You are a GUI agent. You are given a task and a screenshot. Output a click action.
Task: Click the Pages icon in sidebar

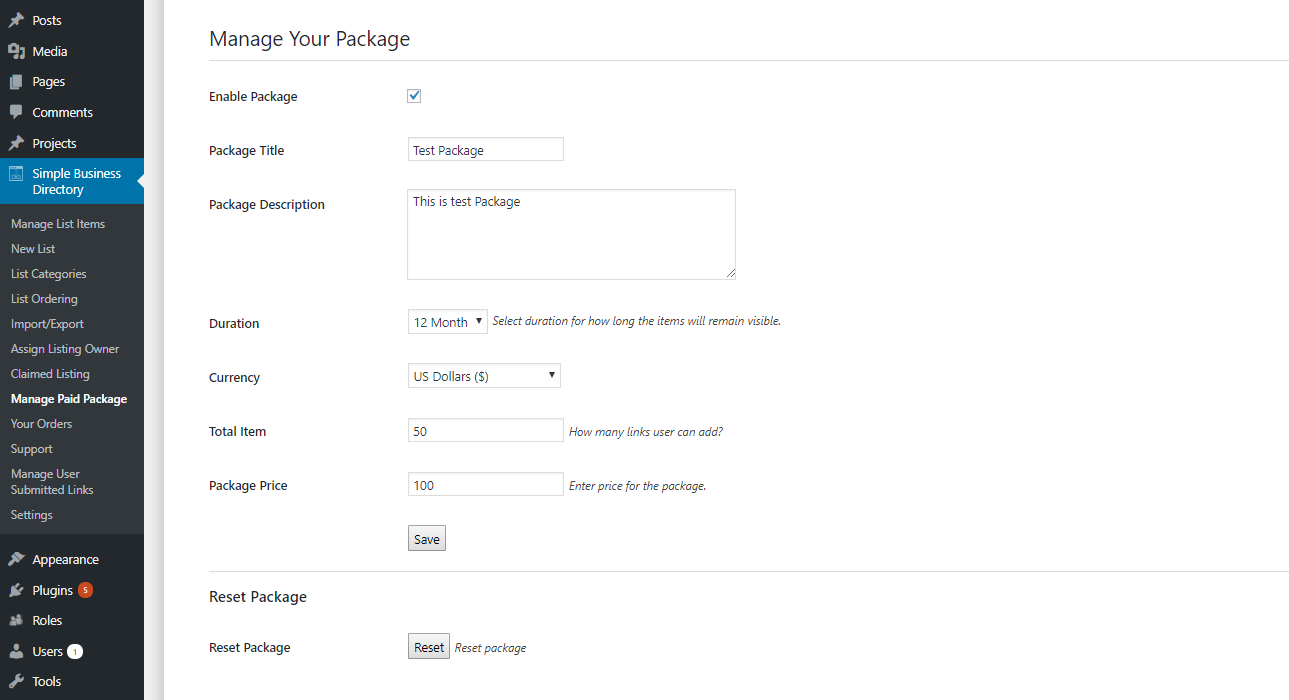click(x=16, y=82)
